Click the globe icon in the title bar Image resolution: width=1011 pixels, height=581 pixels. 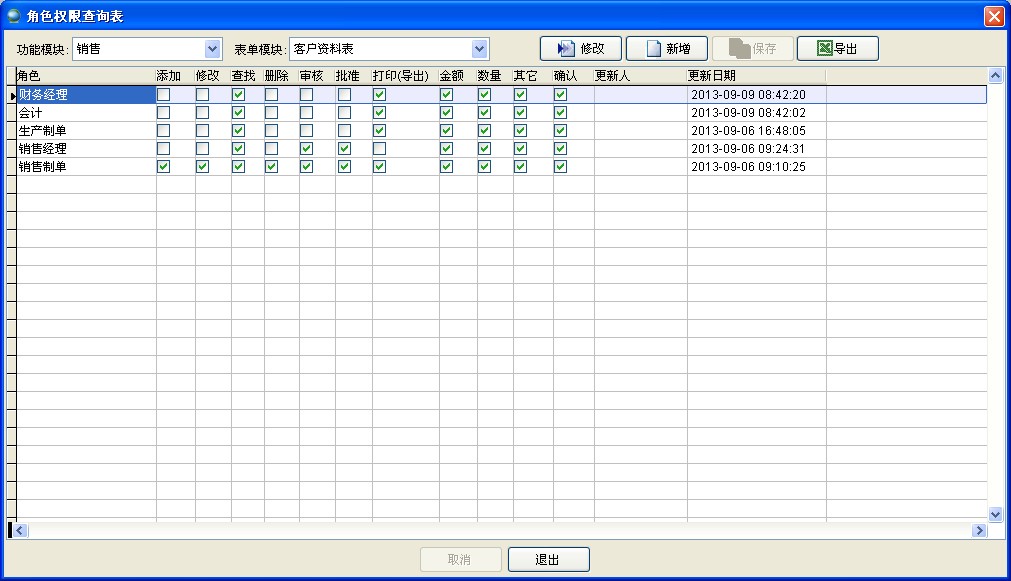tap(14, 16)
